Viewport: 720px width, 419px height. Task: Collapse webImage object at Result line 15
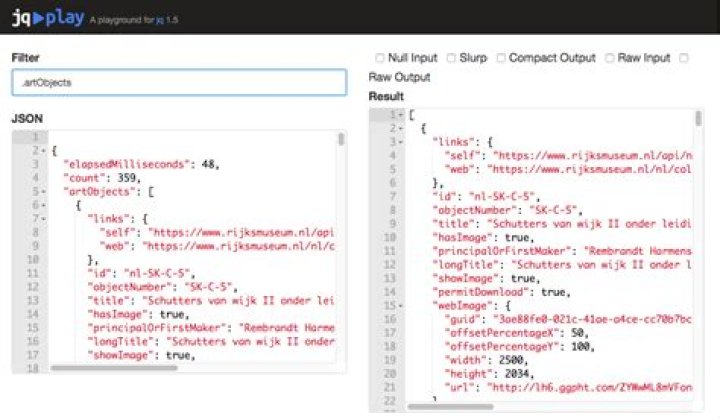[x=401, y=306]
